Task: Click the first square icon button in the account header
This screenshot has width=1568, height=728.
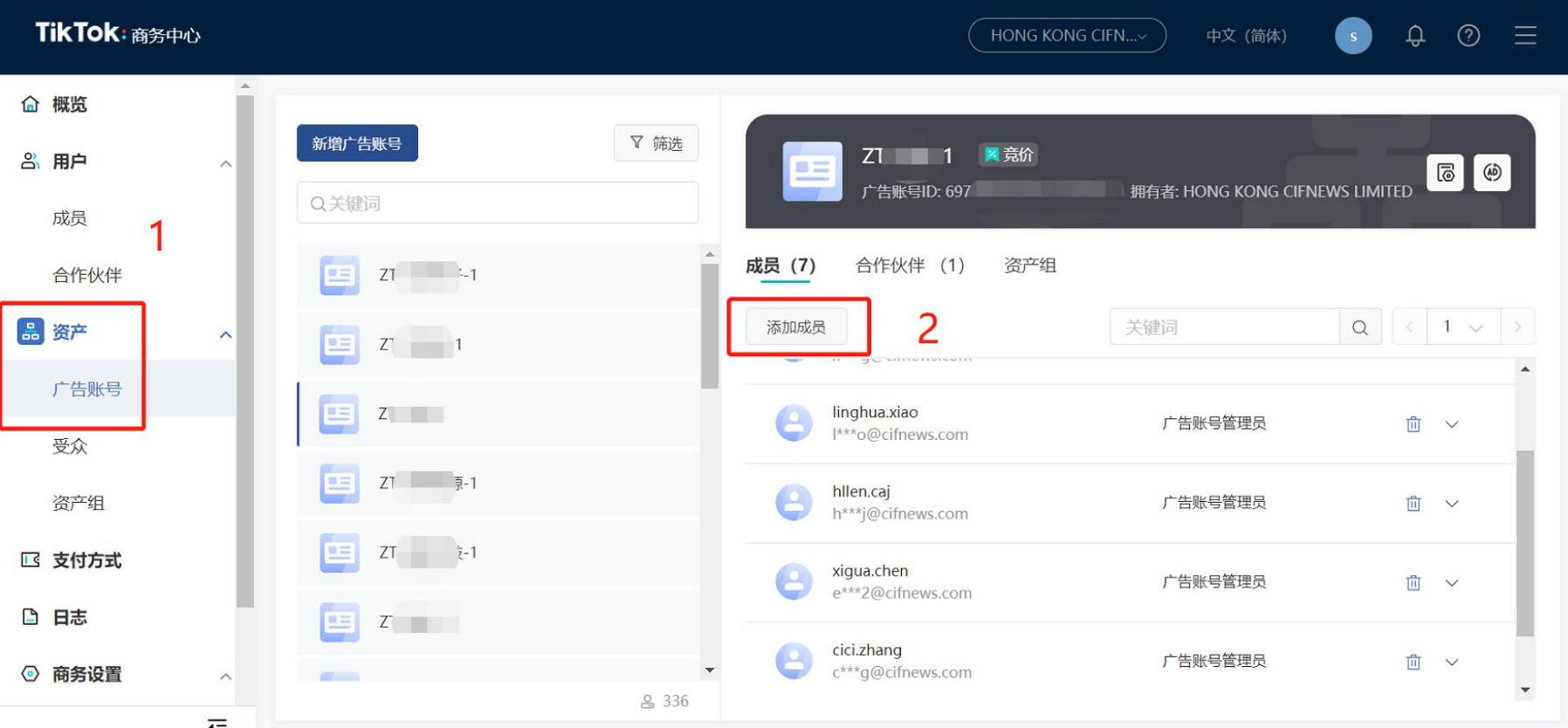Action: 1446,173
